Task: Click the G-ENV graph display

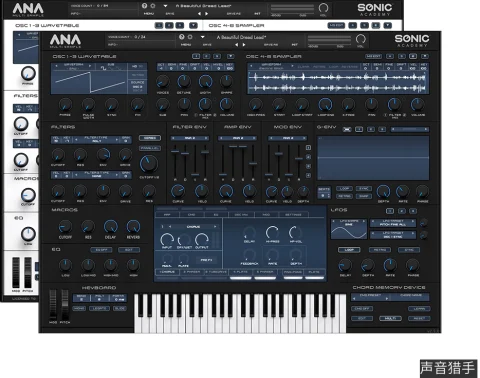Action: click(x=373, y=158)
